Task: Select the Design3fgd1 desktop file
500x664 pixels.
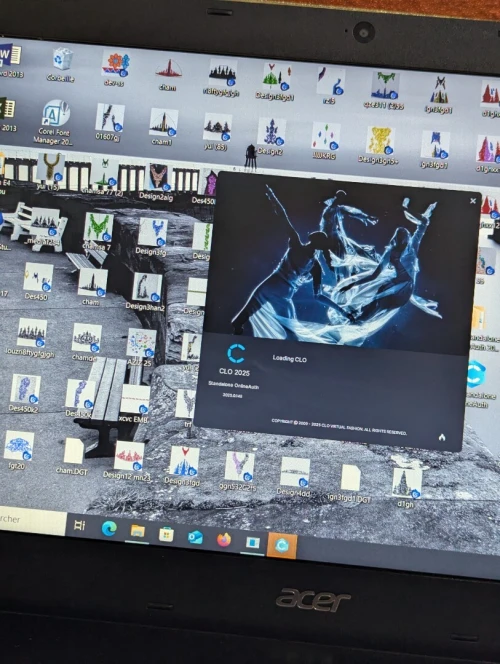Action: (x=275, y=82)
